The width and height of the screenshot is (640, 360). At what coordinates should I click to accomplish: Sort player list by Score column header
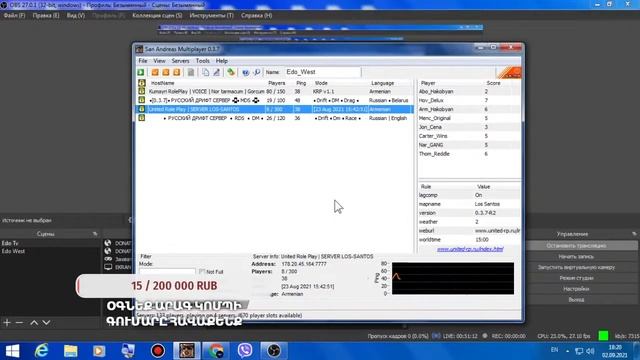[493, 83]
